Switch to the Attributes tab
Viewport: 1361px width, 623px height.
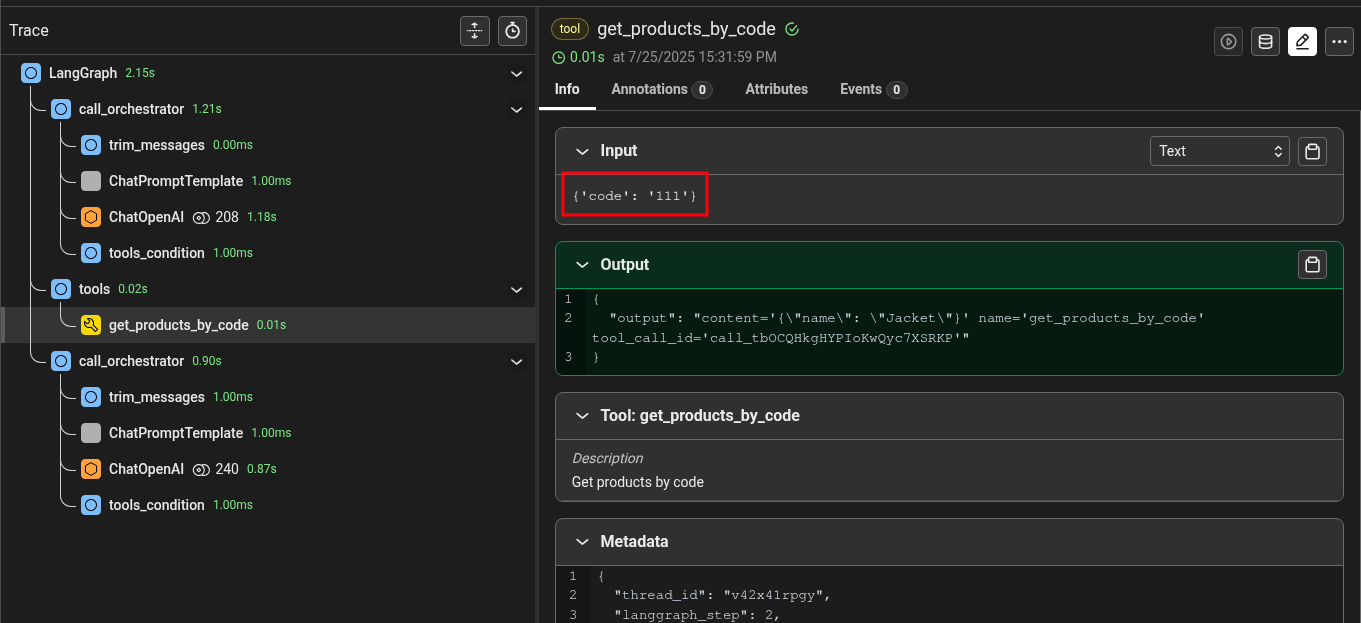point(776,89)
